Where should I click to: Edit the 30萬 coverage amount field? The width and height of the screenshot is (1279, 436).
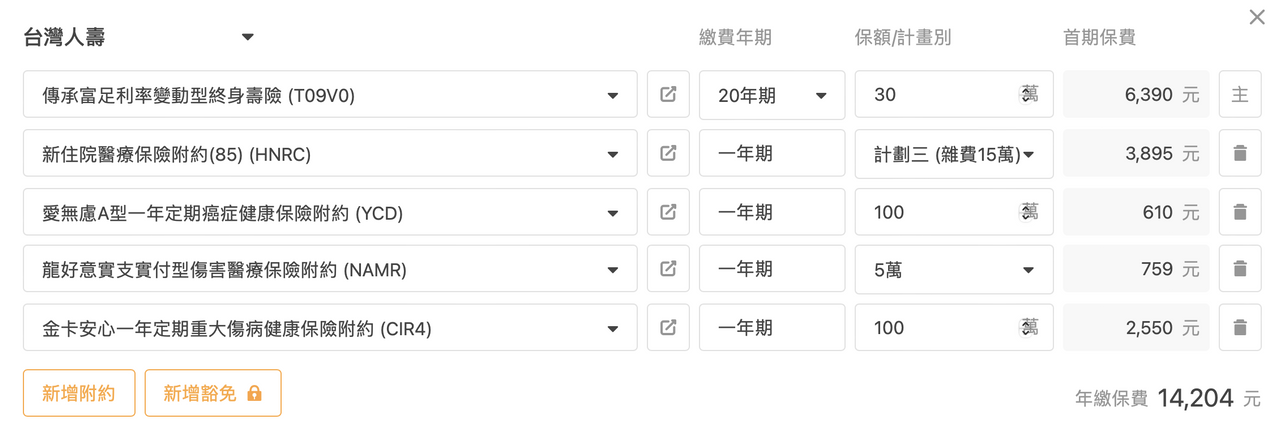click(940, 95)
